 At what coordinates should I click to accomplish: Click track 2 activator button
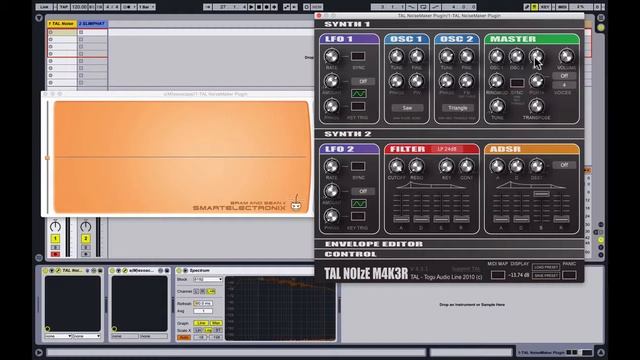(85, 239)
